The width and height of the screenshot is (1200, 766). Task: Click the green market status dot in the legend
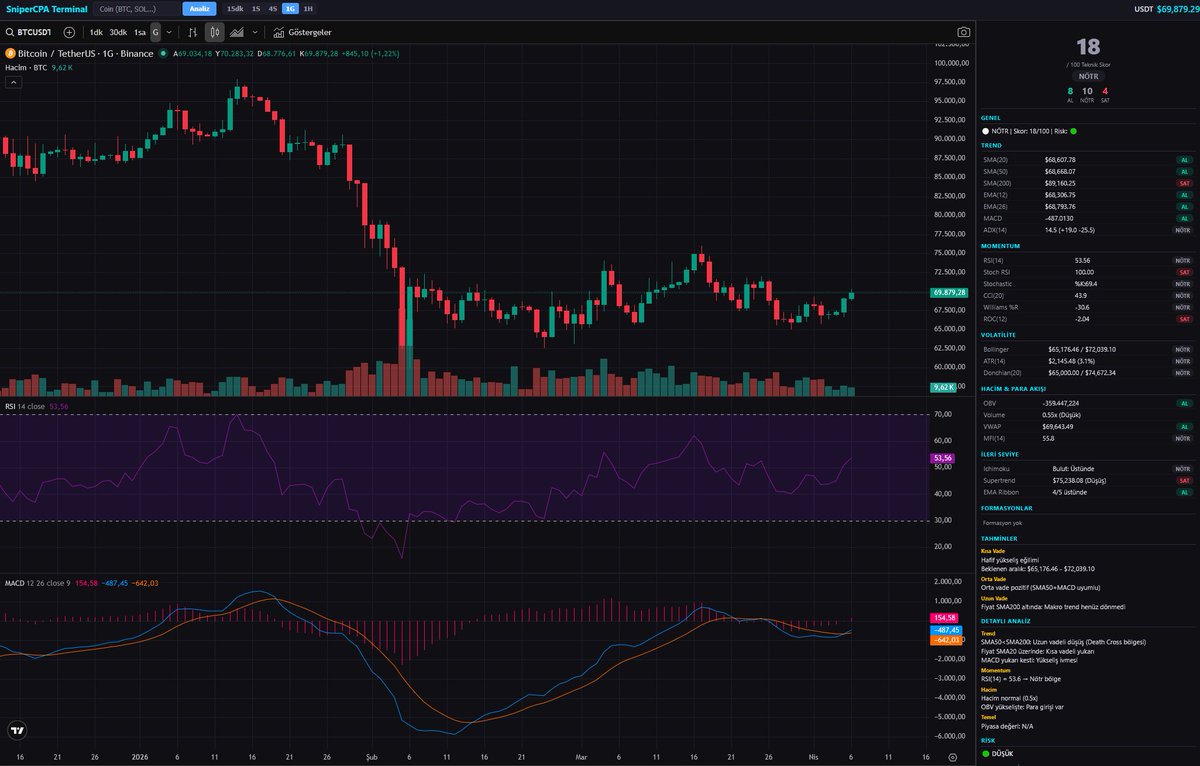(165, 54)
